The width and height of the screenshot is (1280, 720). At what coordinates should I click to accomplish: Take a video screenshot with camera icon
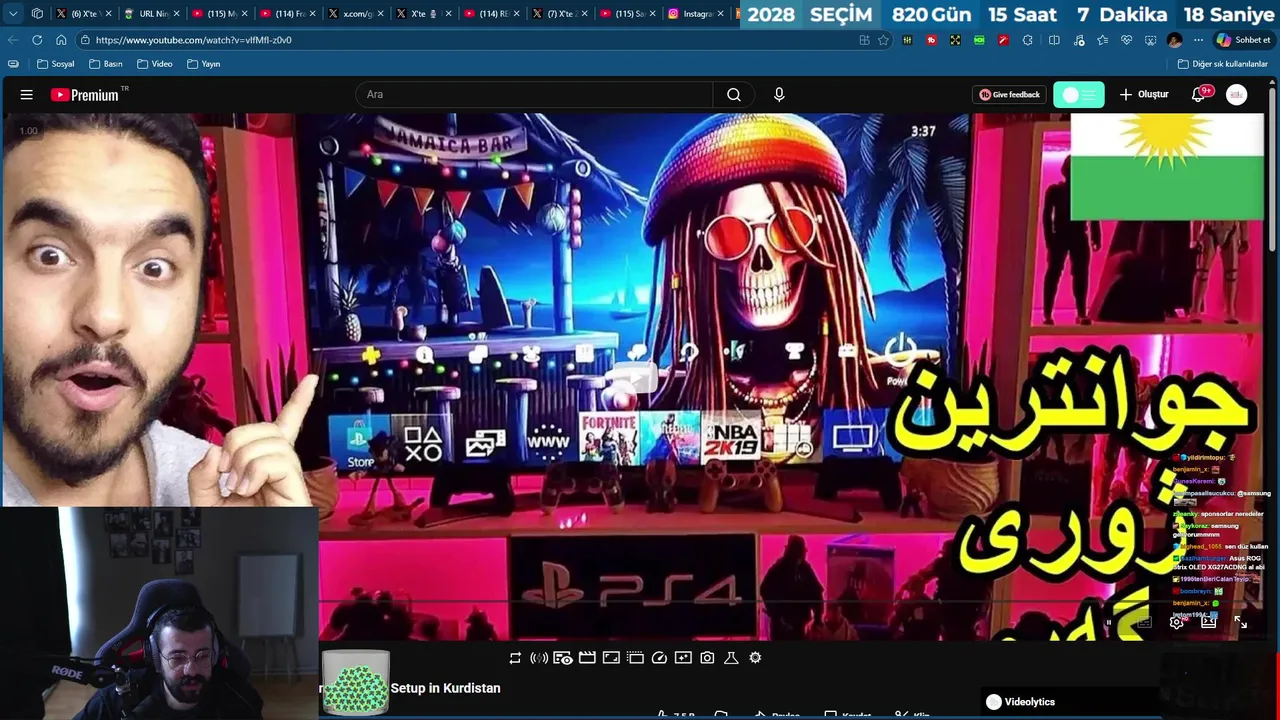point(707,658)
